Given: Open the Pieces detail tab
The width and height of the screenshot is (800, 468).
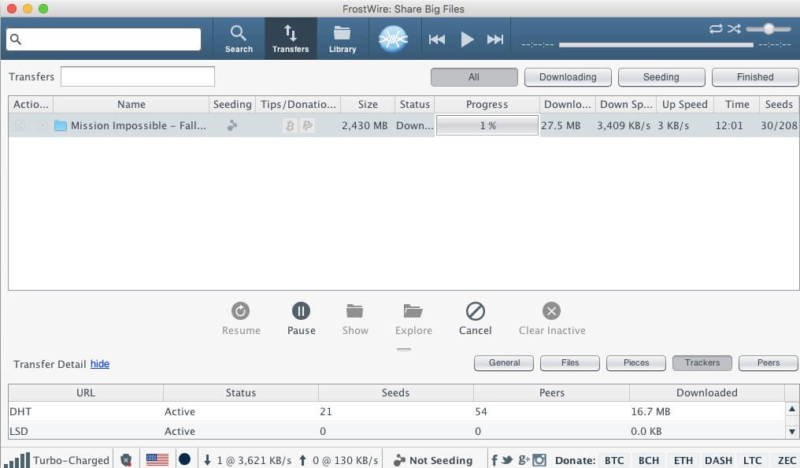Looking at the screenshot, I should (636, 363).
